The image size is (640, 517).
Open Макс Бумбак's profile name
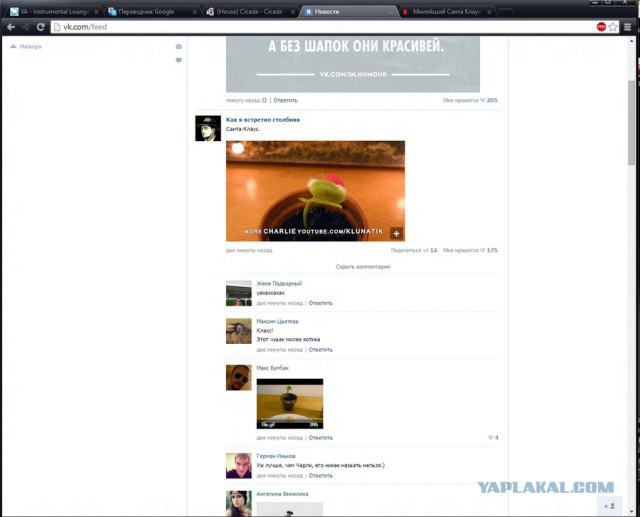pyautogui.click(x=273, y=368)
